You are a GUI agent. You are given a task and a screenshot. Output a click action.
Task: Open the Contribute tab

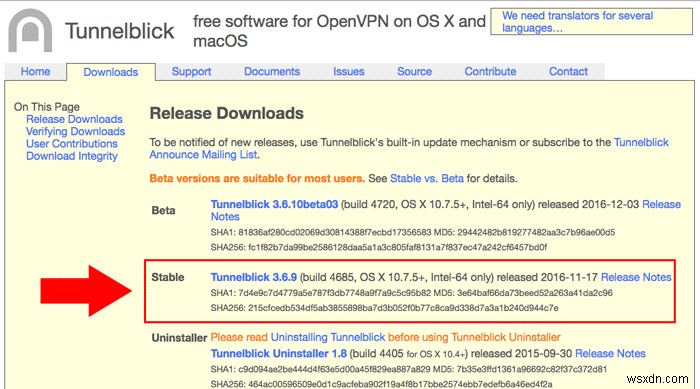tap(490, 71)
